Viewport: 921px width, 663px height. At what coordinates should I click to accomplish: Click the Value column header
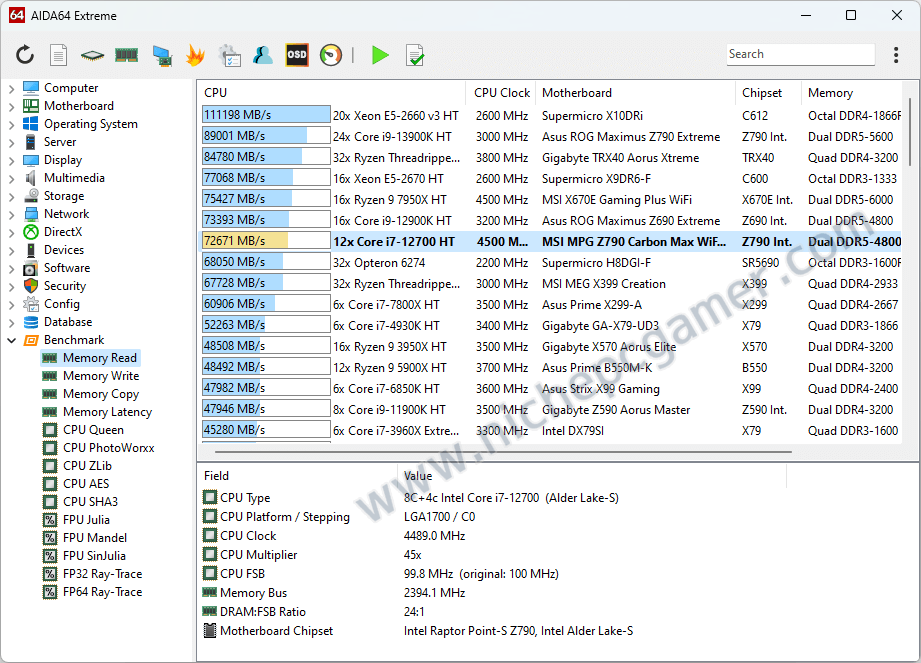(x=592, y=476)
